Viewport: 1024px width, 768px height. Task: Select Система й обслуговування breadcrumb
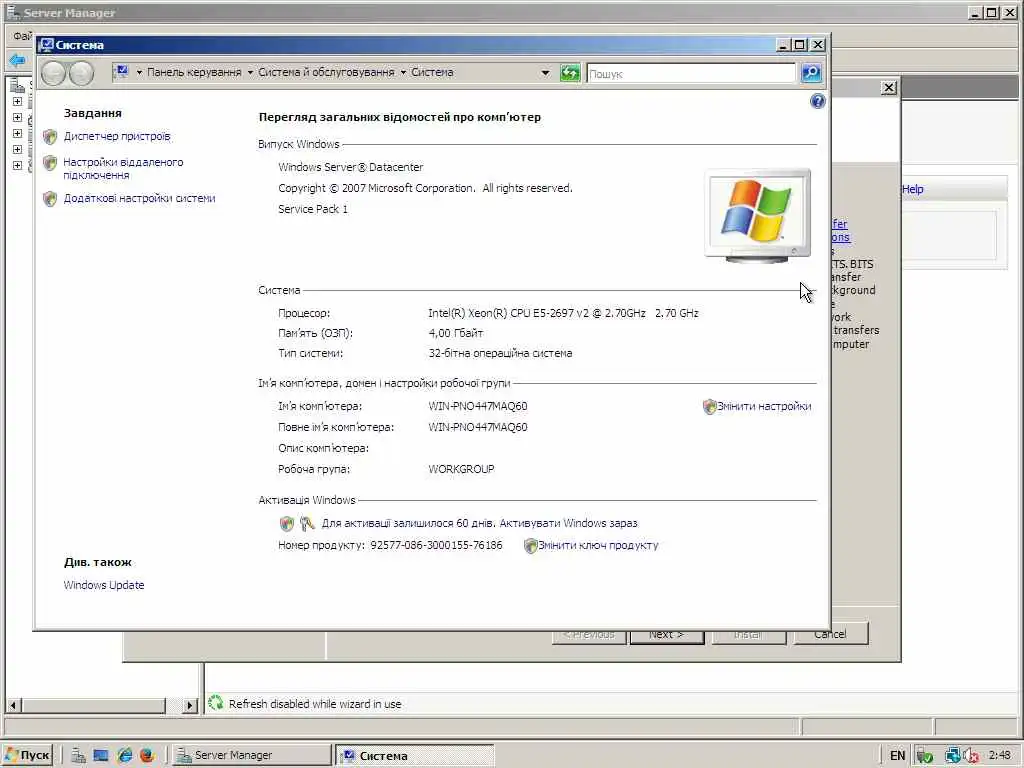(326, 72)
